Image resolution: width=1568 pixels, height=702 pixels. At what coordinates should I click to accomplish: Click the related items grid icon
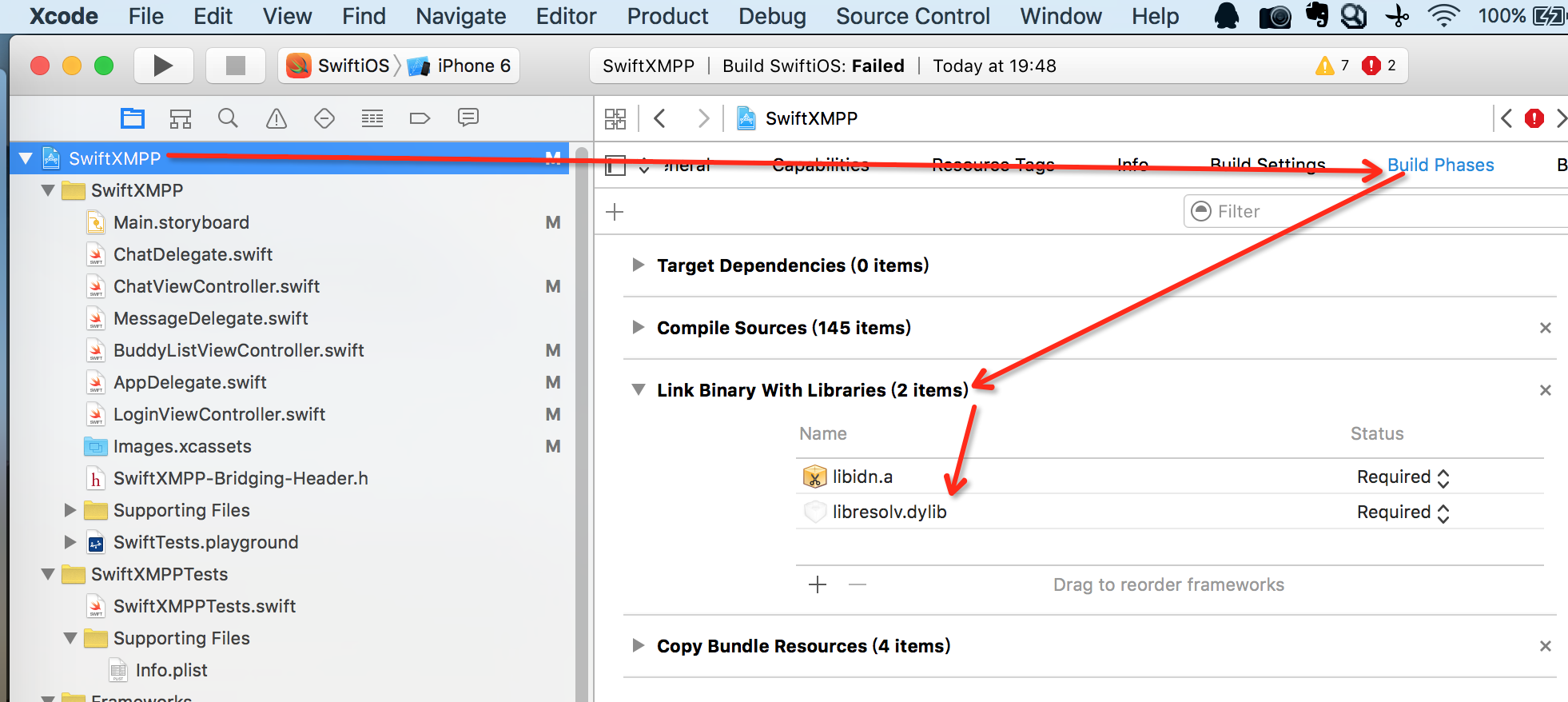[615, 119]
